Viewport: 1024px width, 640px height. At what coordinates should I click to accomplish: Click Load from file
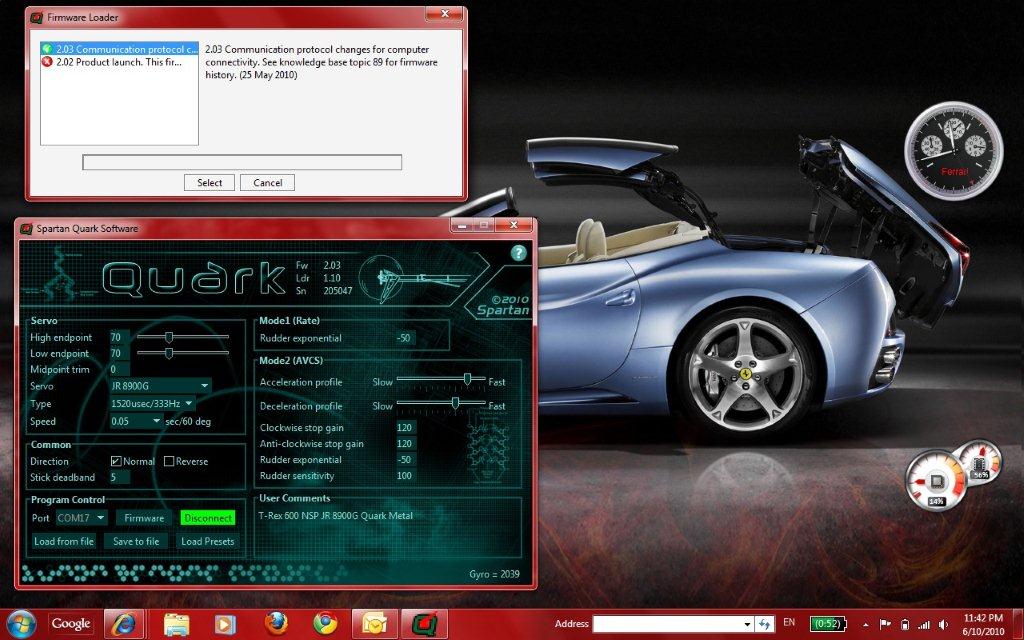click(64, 541)
